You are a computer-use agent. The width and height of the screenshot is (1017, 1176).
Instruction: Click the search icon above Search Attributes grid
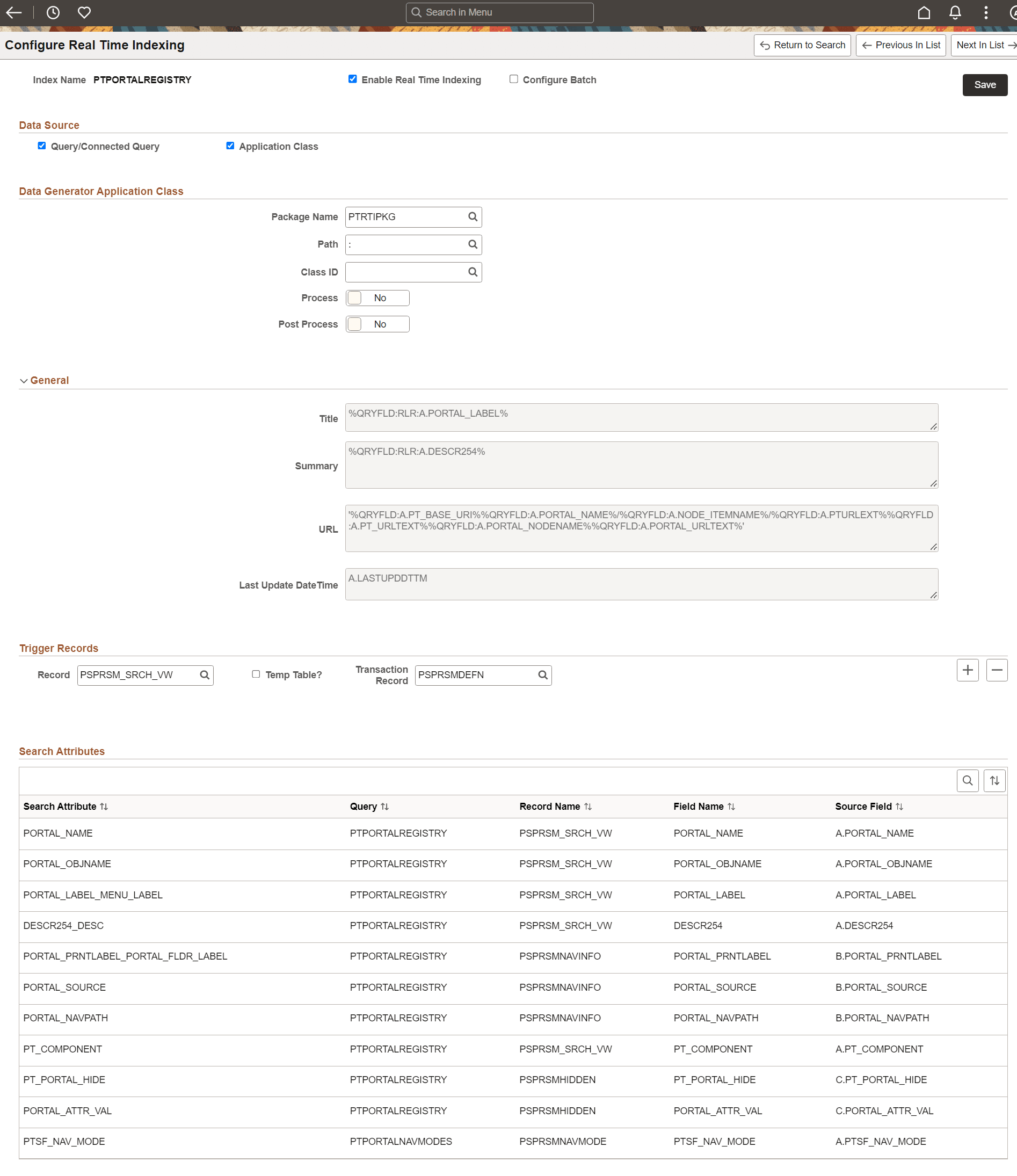(x=968, y=780)
